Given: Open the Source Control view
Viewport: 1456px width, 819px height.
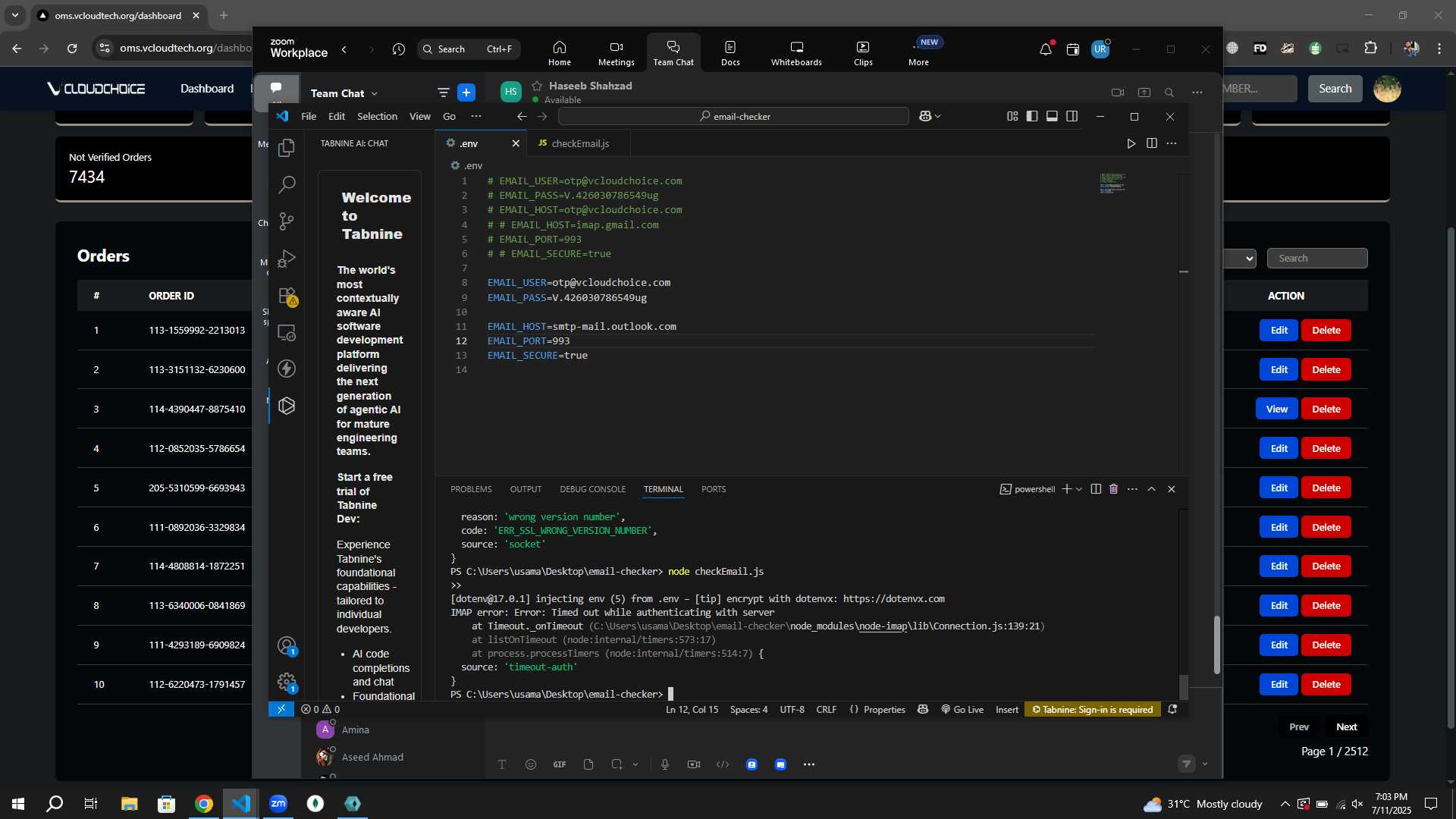Looking at the screenshot, I should [x=287, y=221].
